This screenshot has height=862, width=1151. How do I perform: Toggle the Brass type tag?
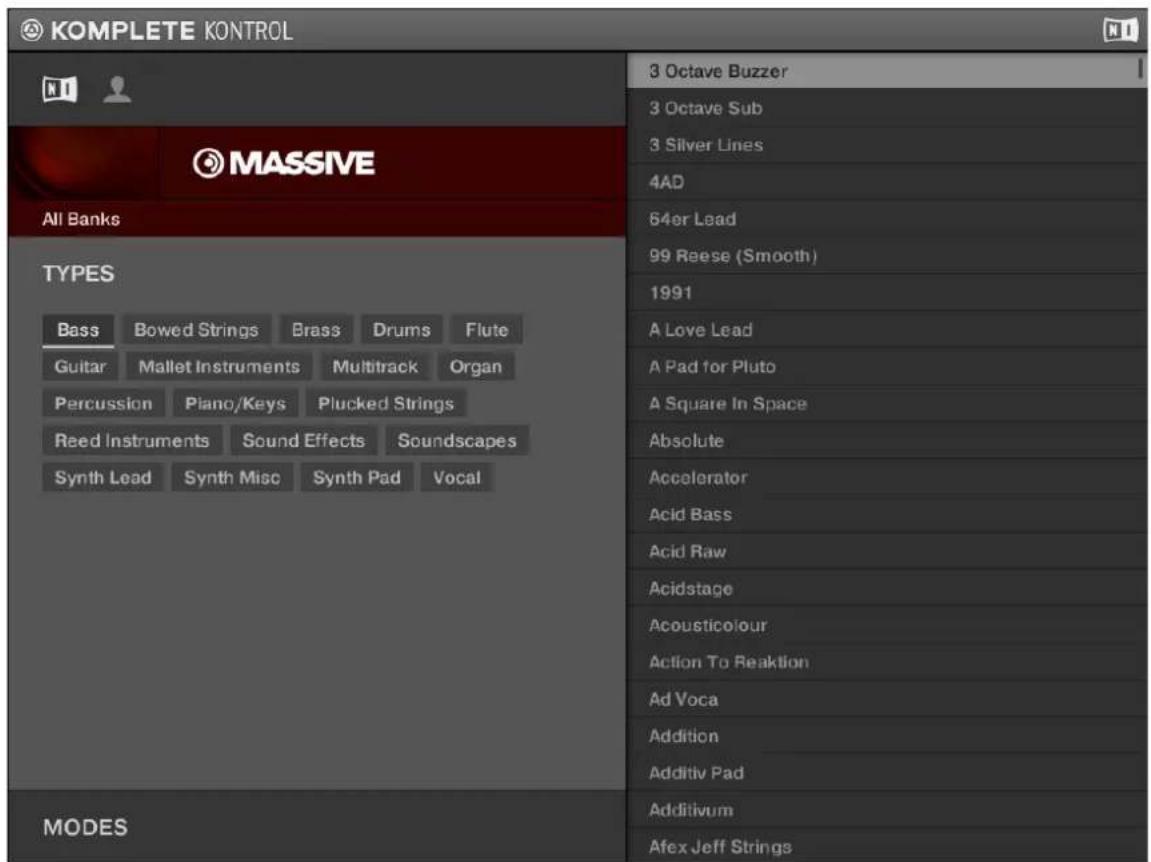pyautogui.click(x=316, y=330)
